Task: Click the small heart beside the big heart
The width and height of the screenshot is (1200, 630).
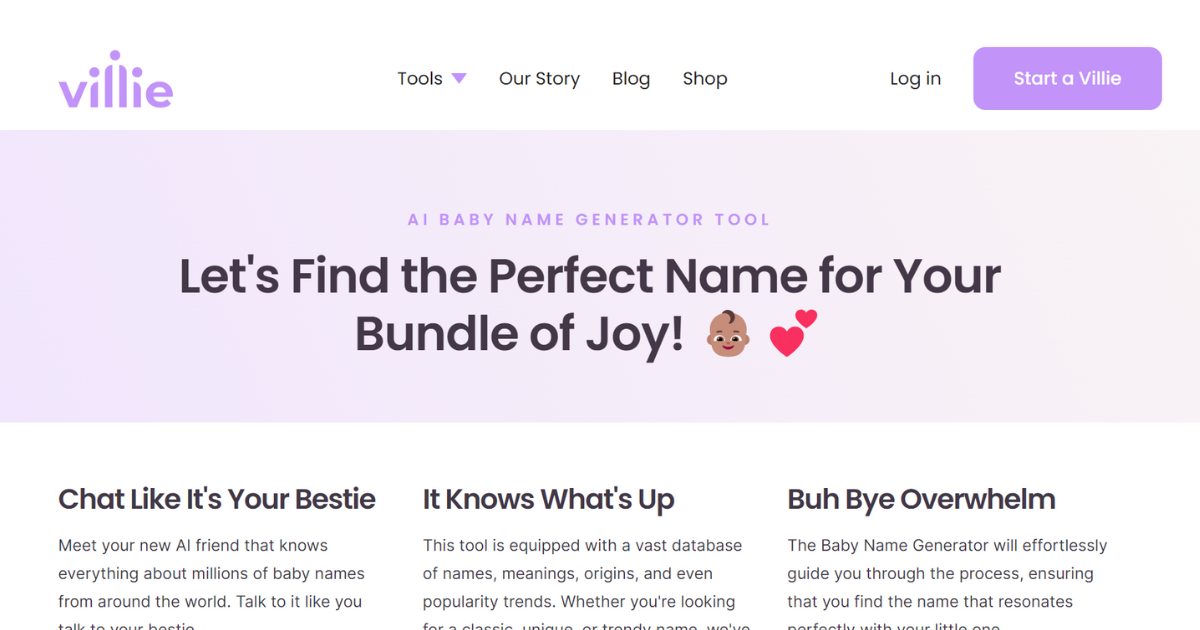Action: (x=805, y=318)
